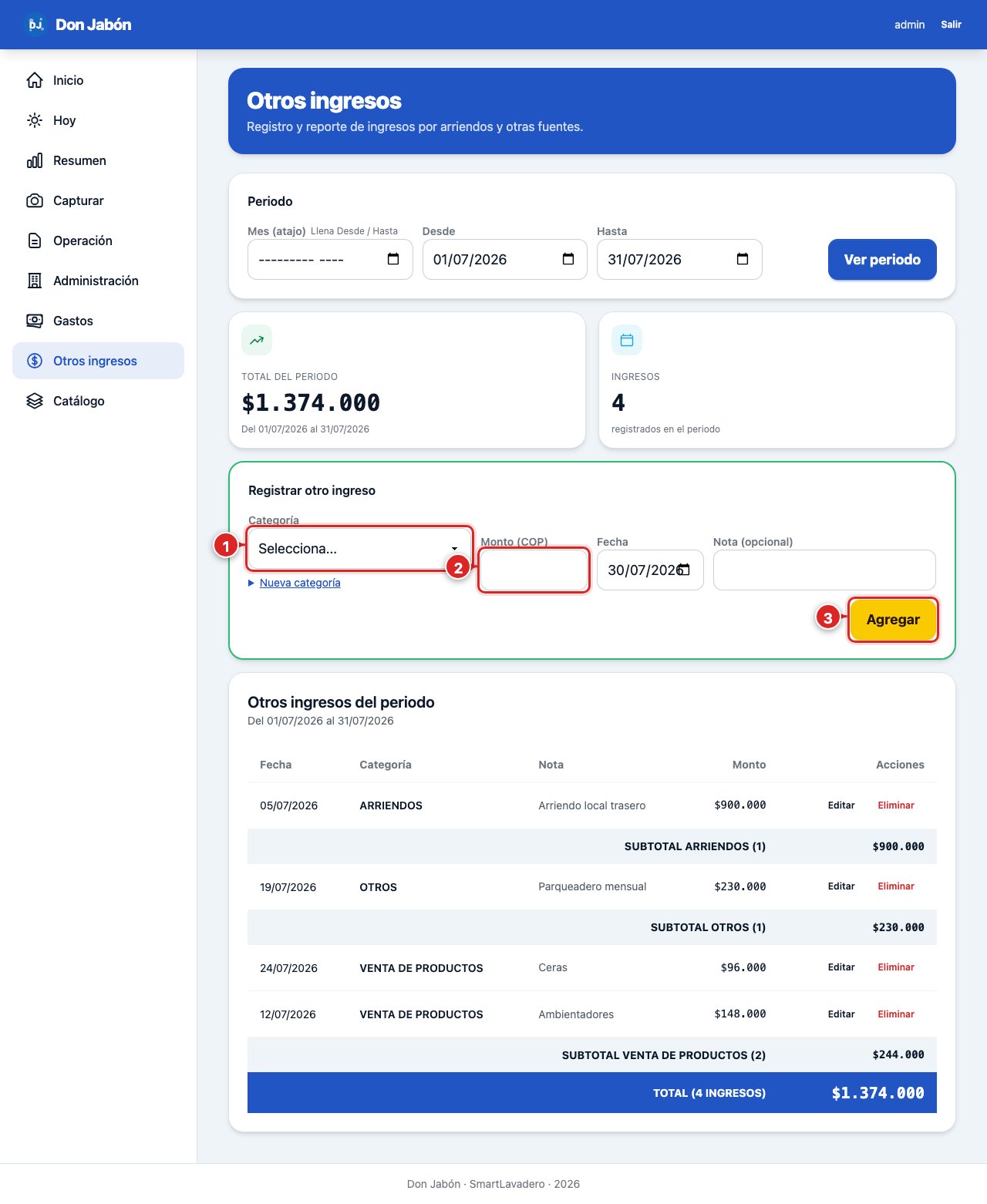Open the Resumen section

pos(98,160)
